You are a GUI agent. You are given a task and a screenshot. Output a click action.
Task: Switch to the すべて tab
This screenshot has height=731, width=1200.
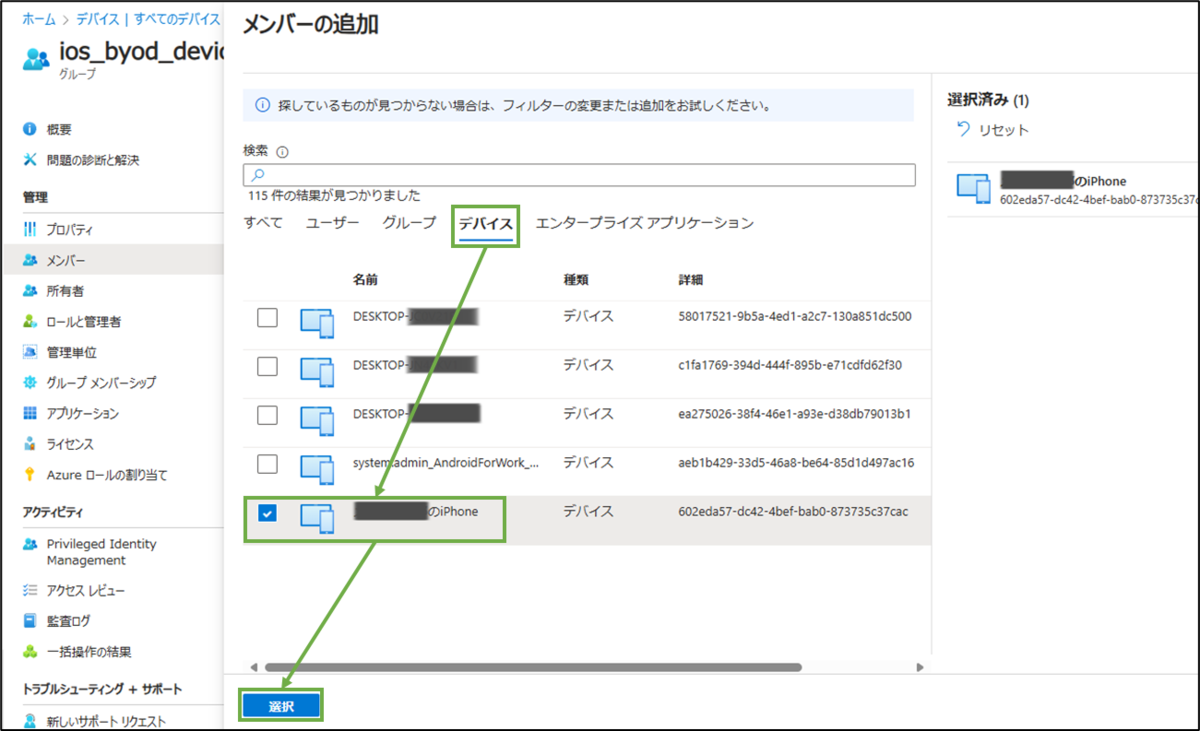tap(263, 223)
